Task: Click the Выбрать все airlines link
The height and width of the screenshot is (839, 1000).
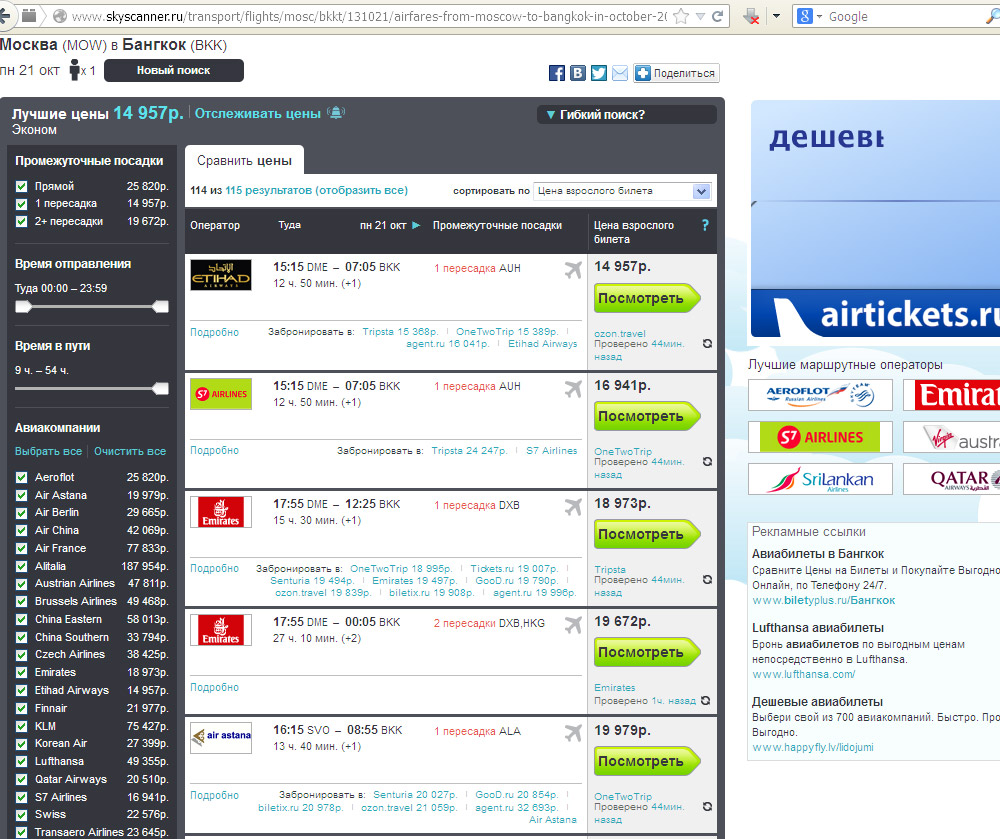Action: 48,451
